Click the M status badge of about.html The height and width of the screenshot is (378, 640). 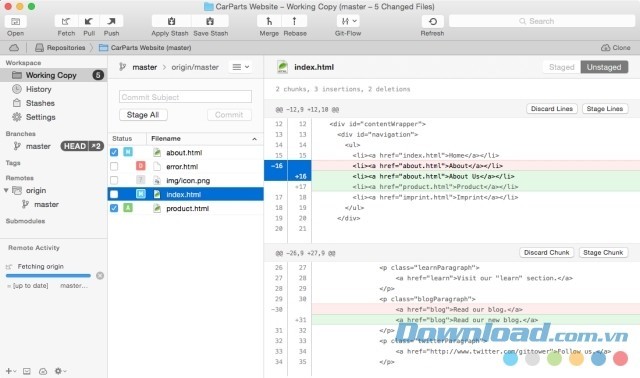128,152
